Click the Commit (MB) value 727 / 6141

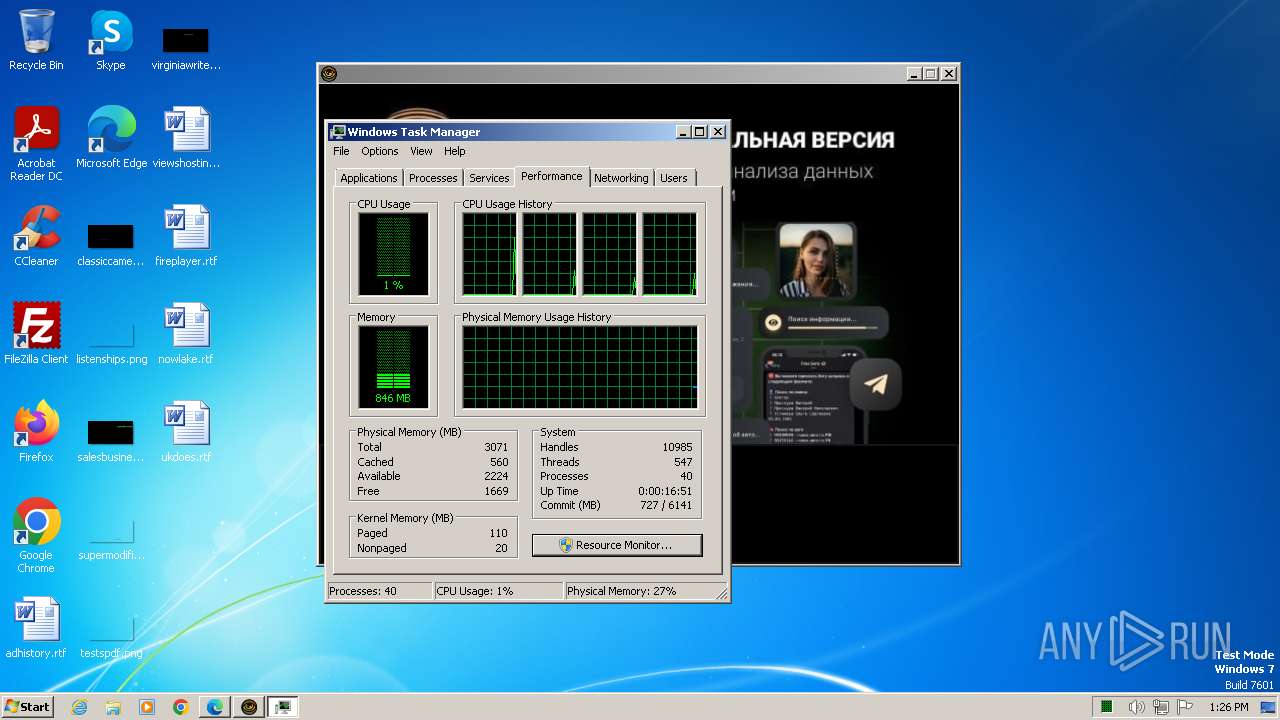click(665, 505)
